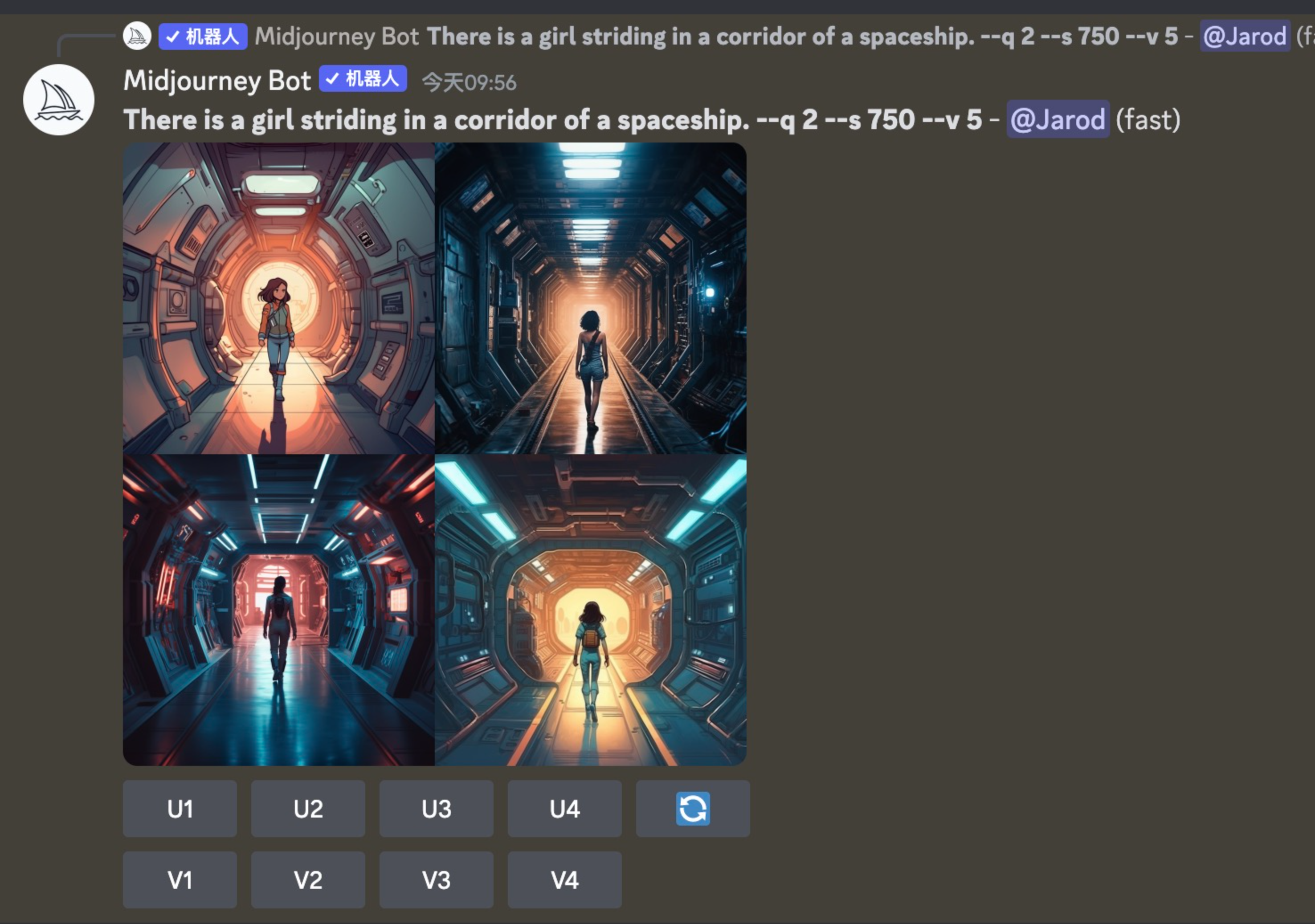Click the re-roll refresh icon button

point(692,809)
